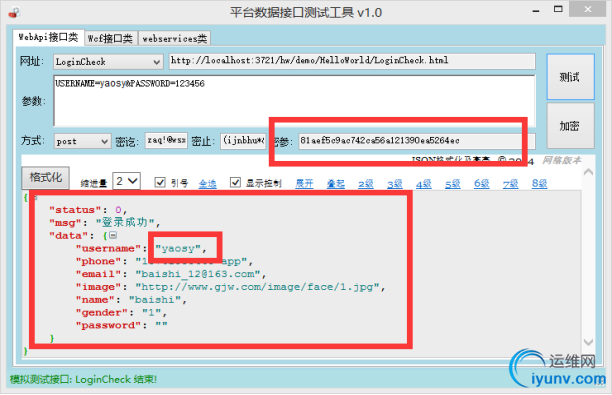Click the 4级 level link
Viewport: 612px width, 395px height.
[x=423, y=183]
